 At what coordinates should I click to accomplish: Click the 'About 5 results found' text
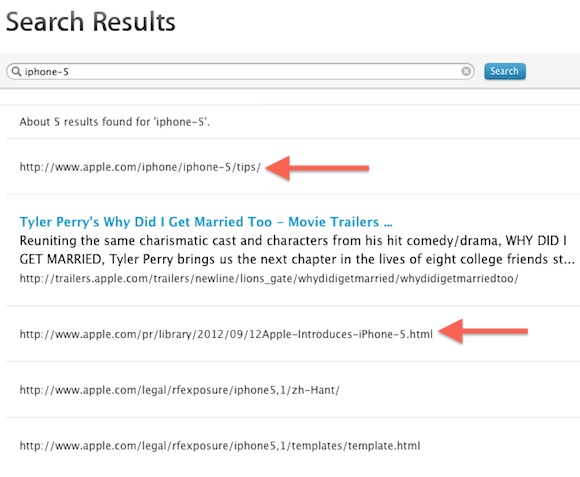[x=115, y=122]
